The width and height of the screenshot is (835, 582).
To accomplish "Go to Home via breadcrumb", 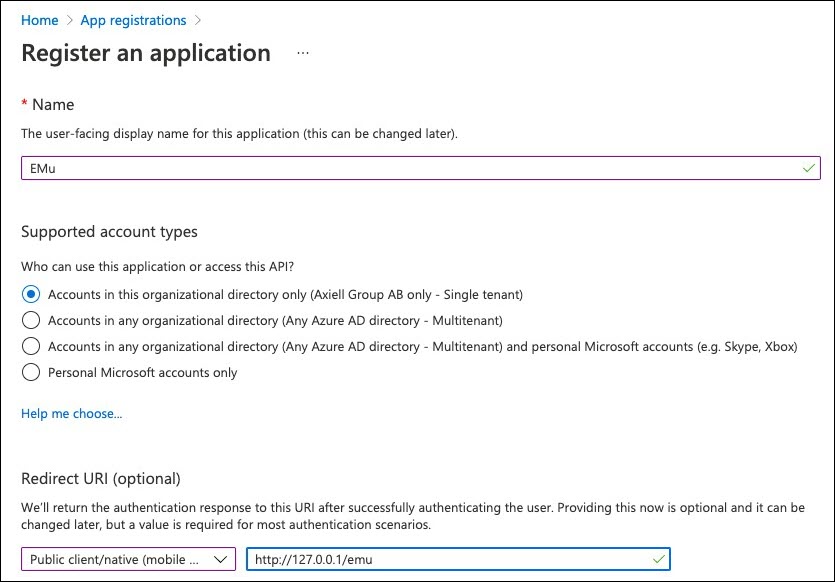I will pos(39,20).
